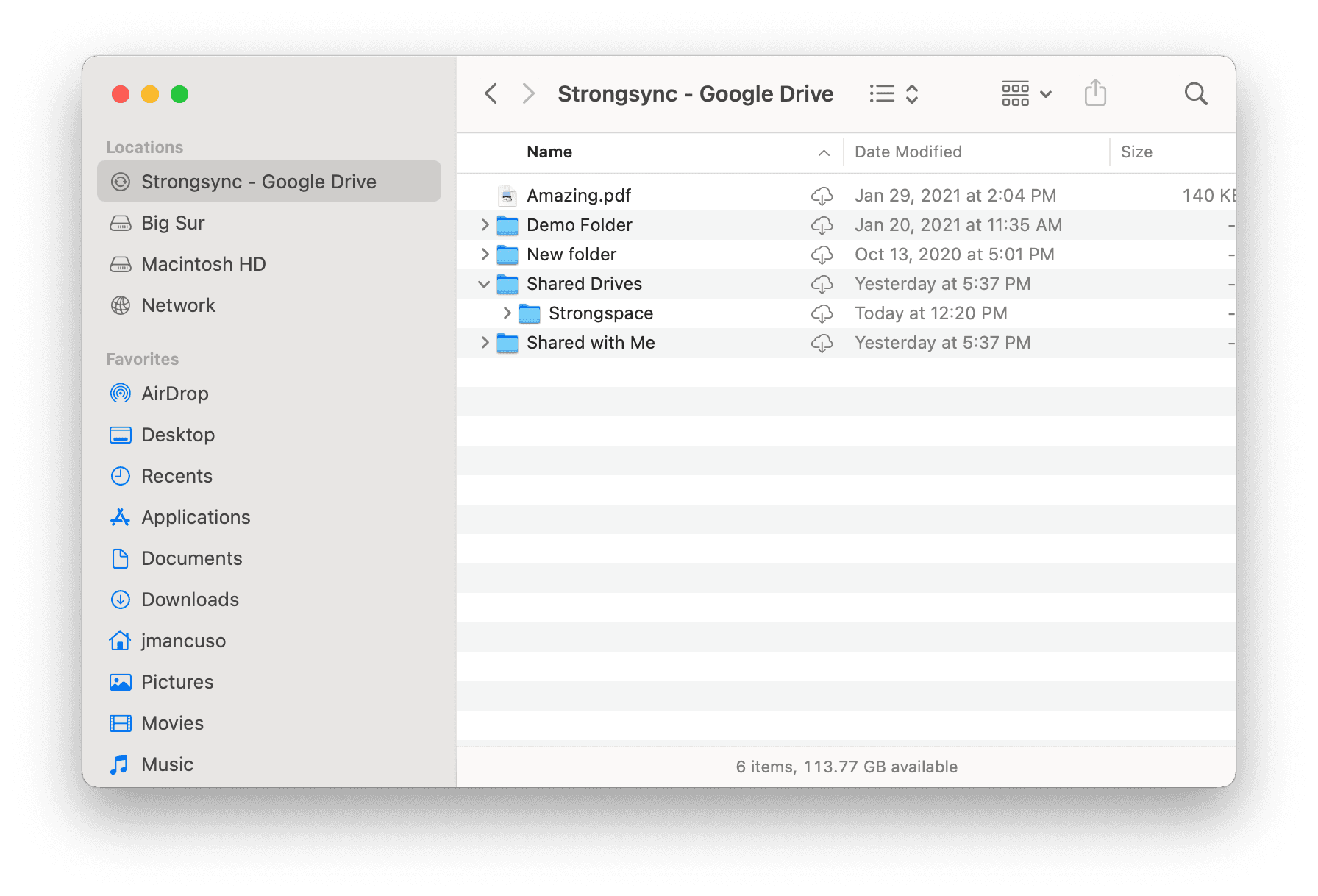Sort by the Size column header

tap(1136, 152)
